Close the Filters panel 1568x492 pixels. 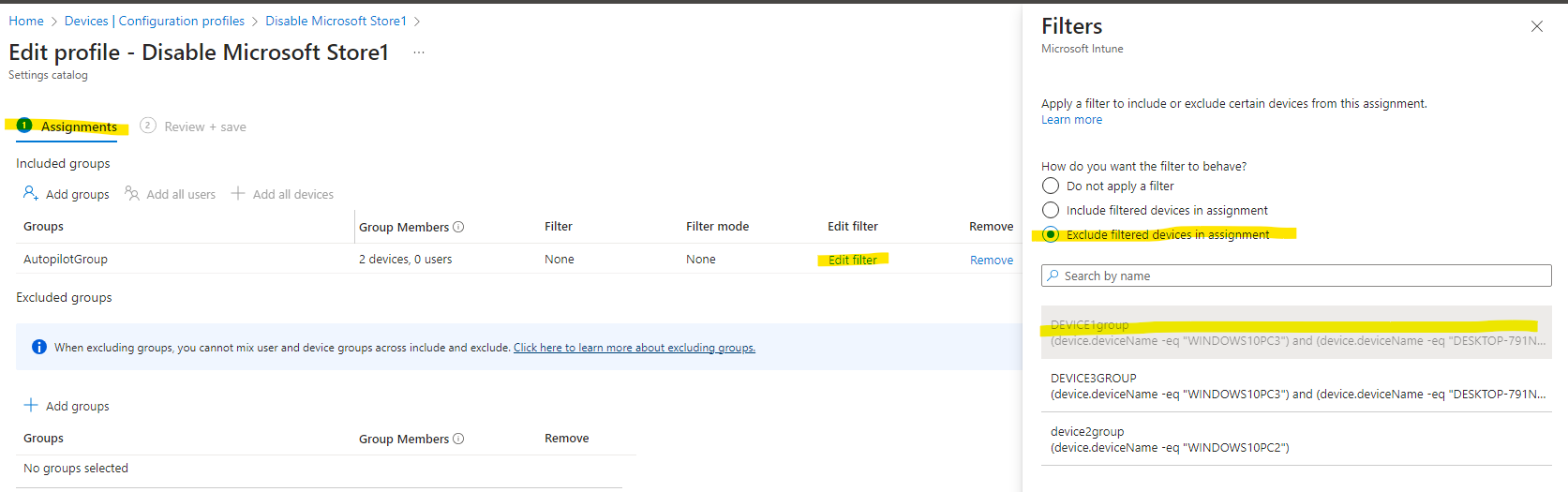(x=1537, y=26)
